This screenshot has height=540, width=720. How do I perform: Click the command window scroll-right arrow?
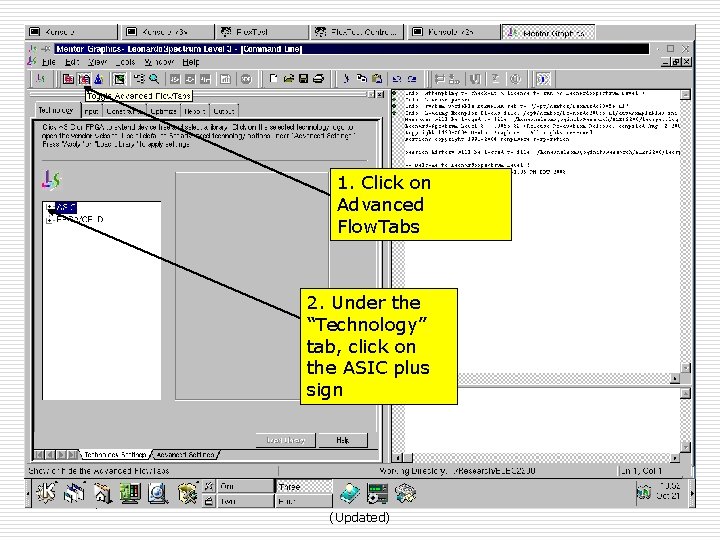click(675, 378)
